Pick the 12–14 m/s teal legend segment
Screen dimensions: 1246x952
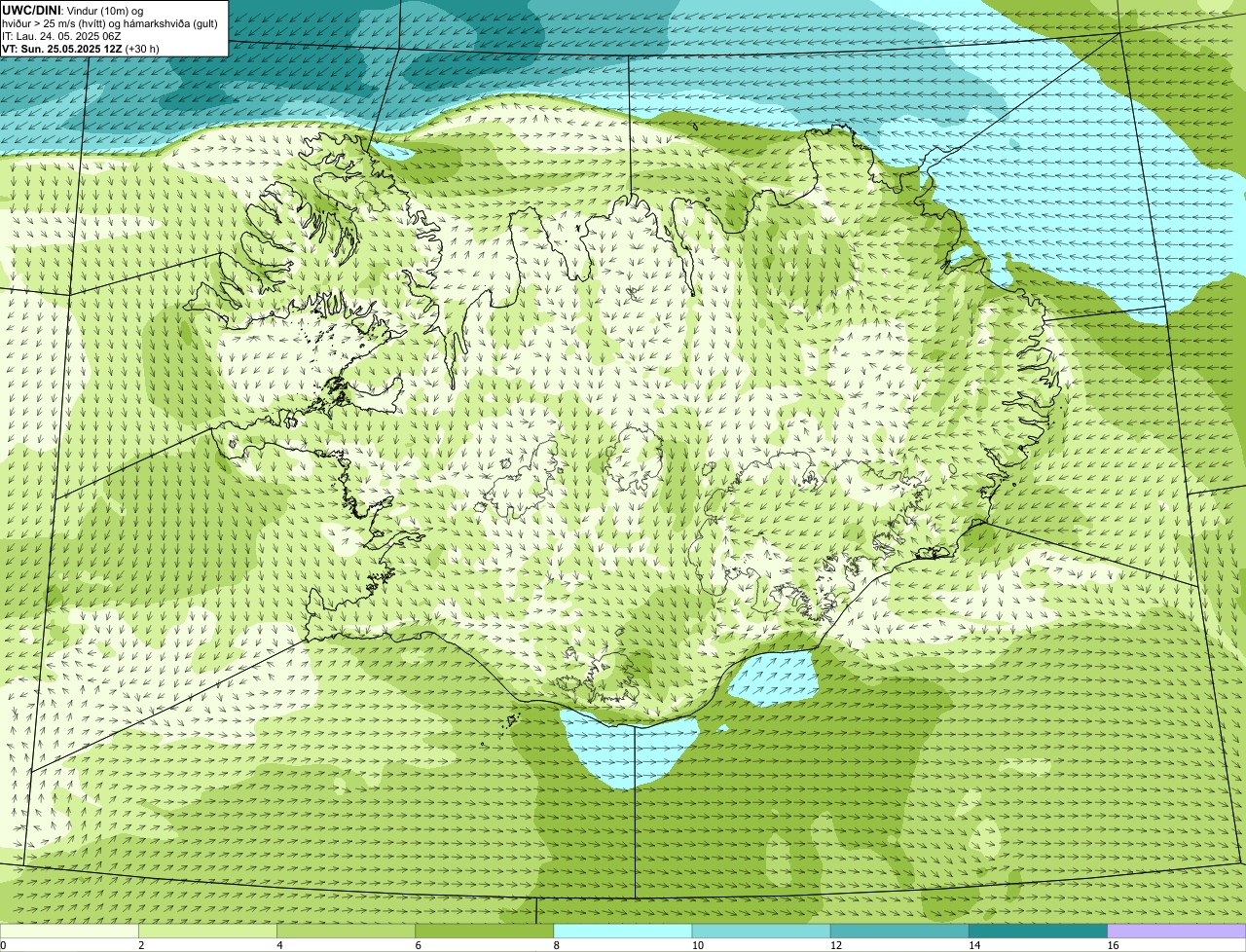point(899,932)
